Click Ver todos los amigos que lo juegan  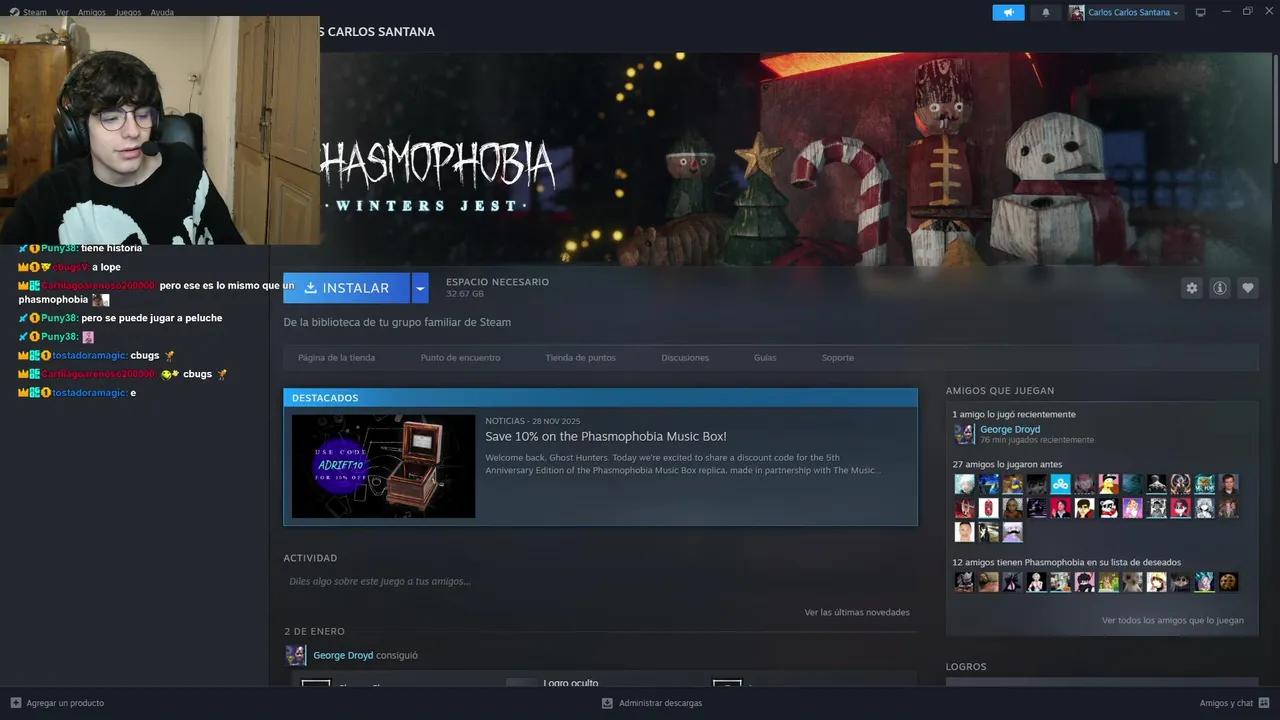1173,620
